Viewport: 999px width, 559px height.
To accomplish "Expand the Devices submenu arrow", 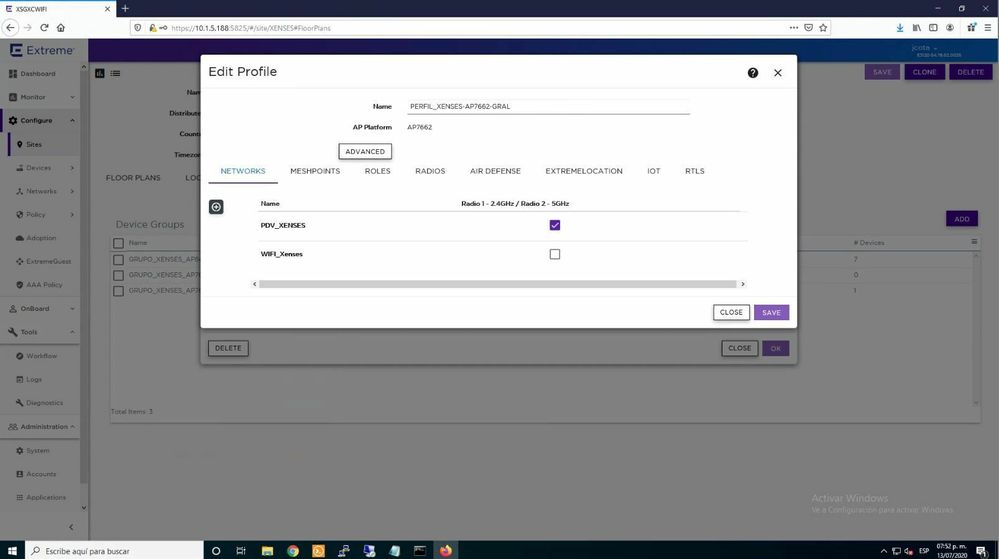I will [x=72, y=168].
